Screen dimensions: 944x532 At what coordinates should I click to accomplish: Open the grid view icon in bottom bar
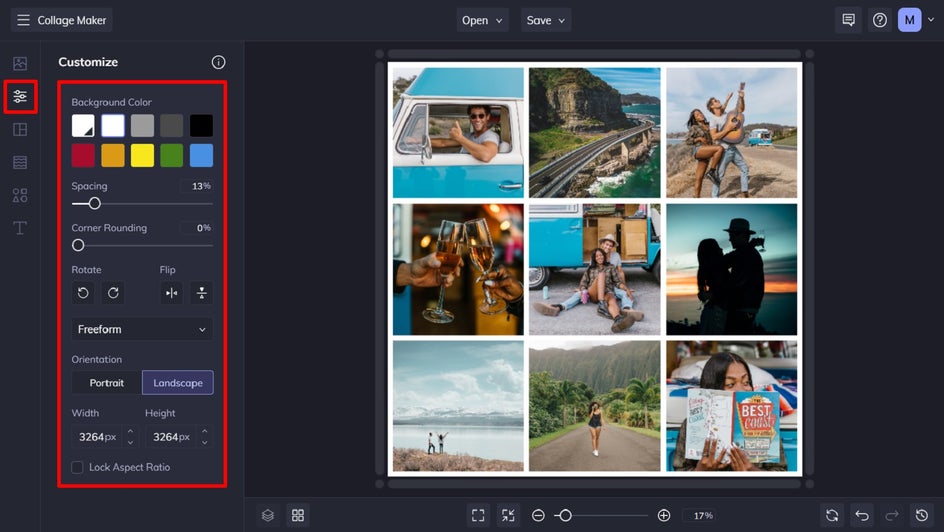[x=298, y=515]
